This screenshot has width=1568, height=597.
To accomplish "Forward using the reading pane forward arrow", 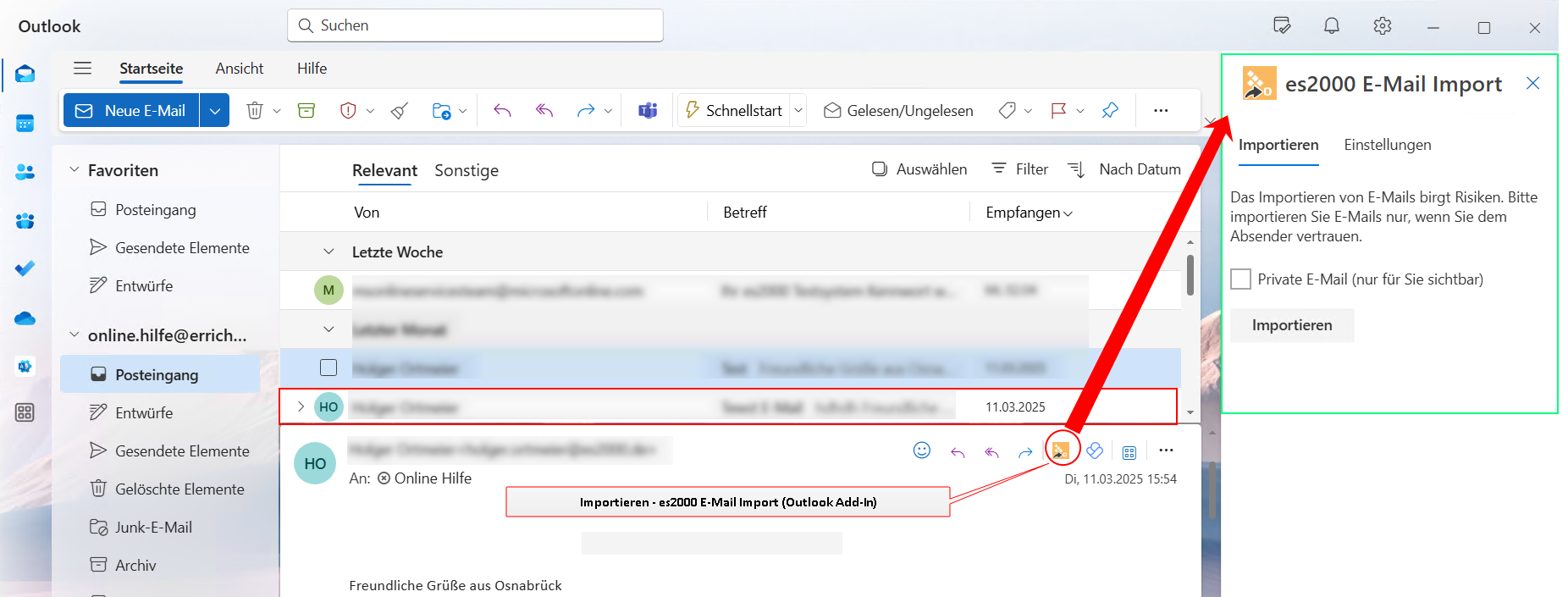I will click(1025, 452).
